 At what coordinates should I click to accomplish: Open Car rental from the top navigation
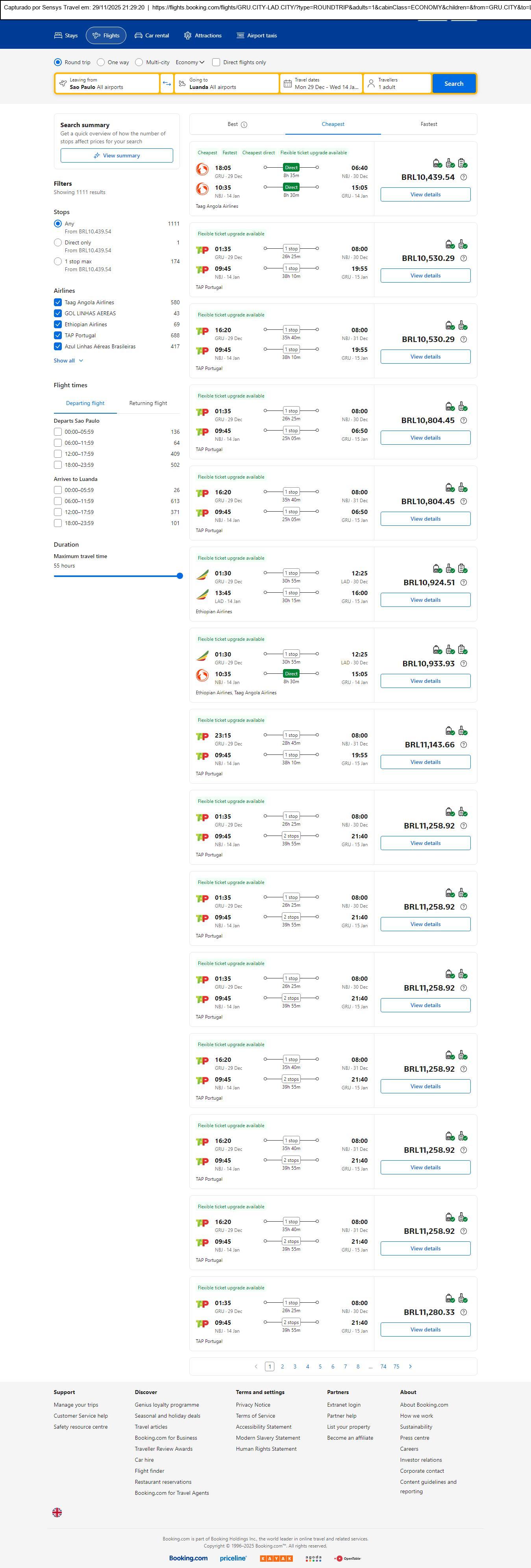point(152,35)
